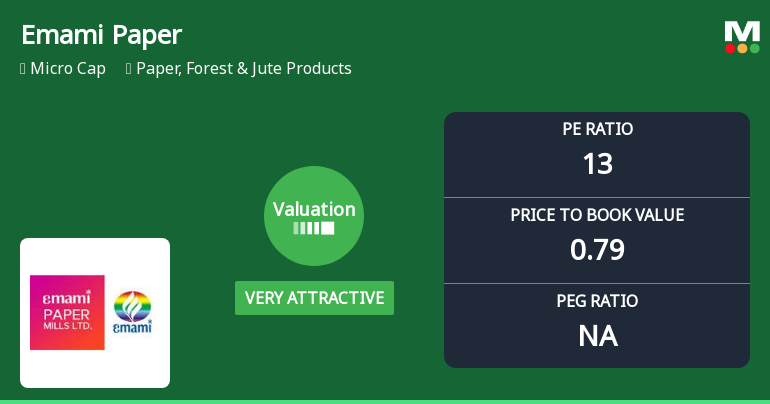The height and width of the screenshot is (404, 770).
Task: Click the orange dot under the M logo
Action: [742, 48]
